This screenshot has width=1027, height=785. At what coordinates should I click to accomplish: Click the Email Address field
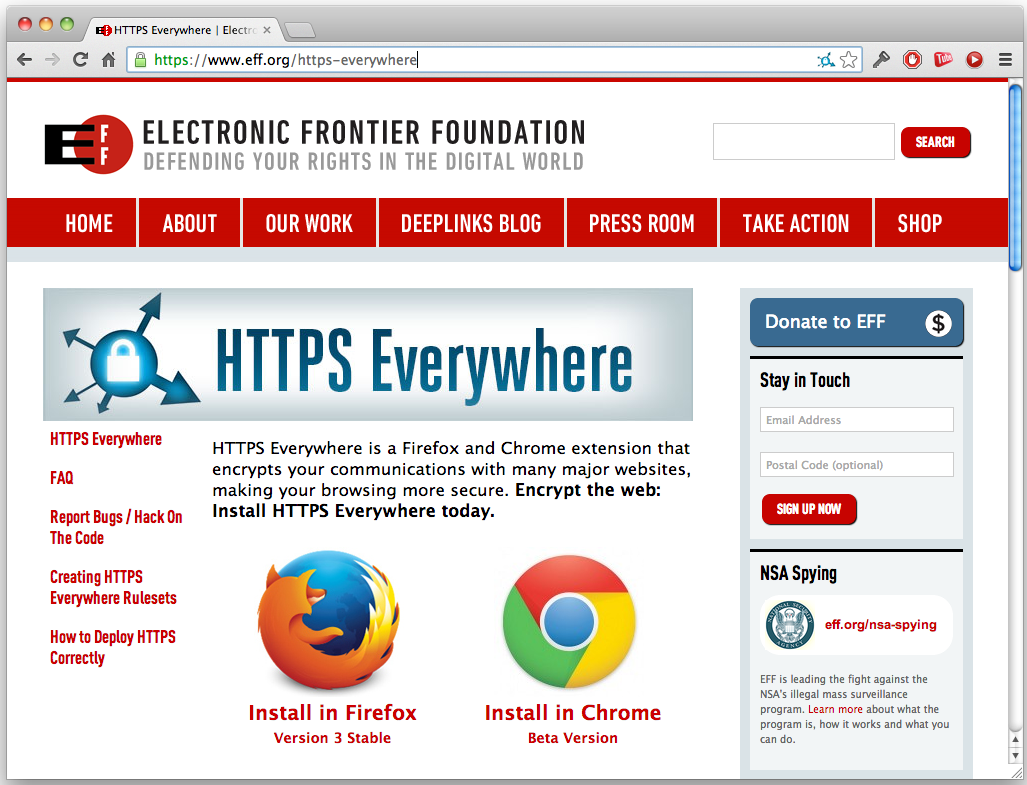[x=857, y=420]
